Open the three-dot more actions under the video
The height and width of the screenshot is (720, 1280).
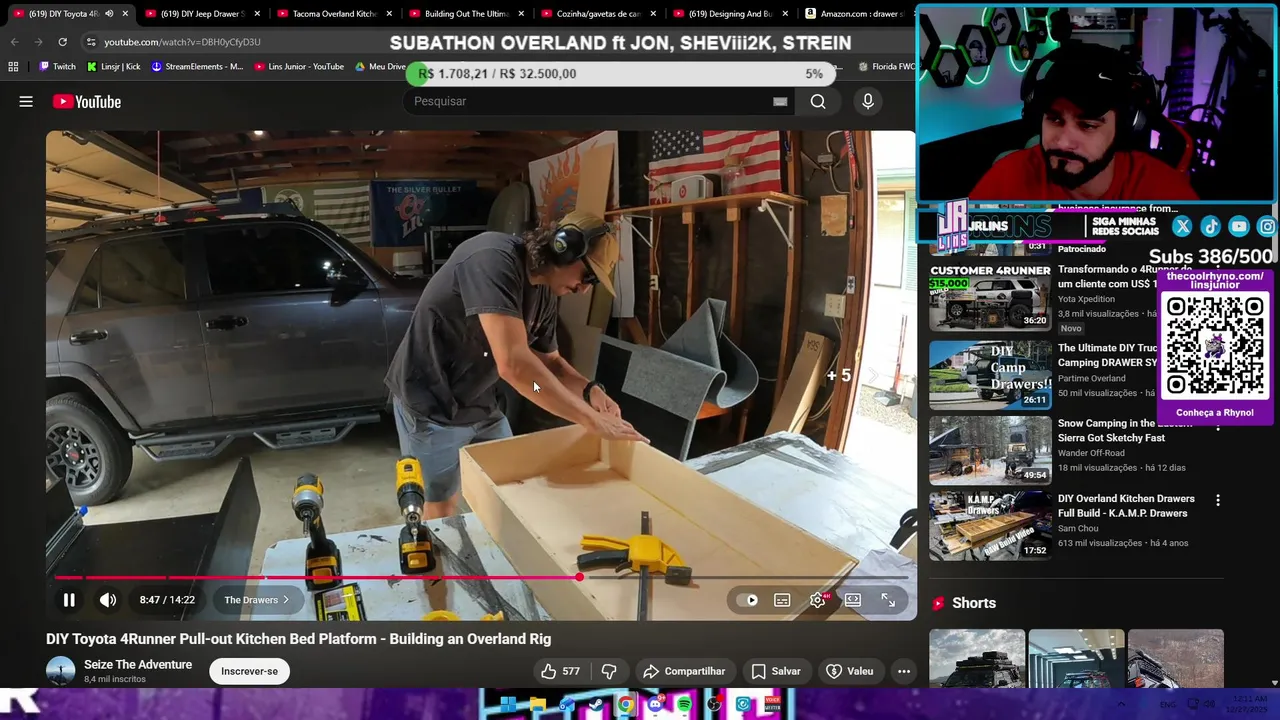[x=904, y=671]
